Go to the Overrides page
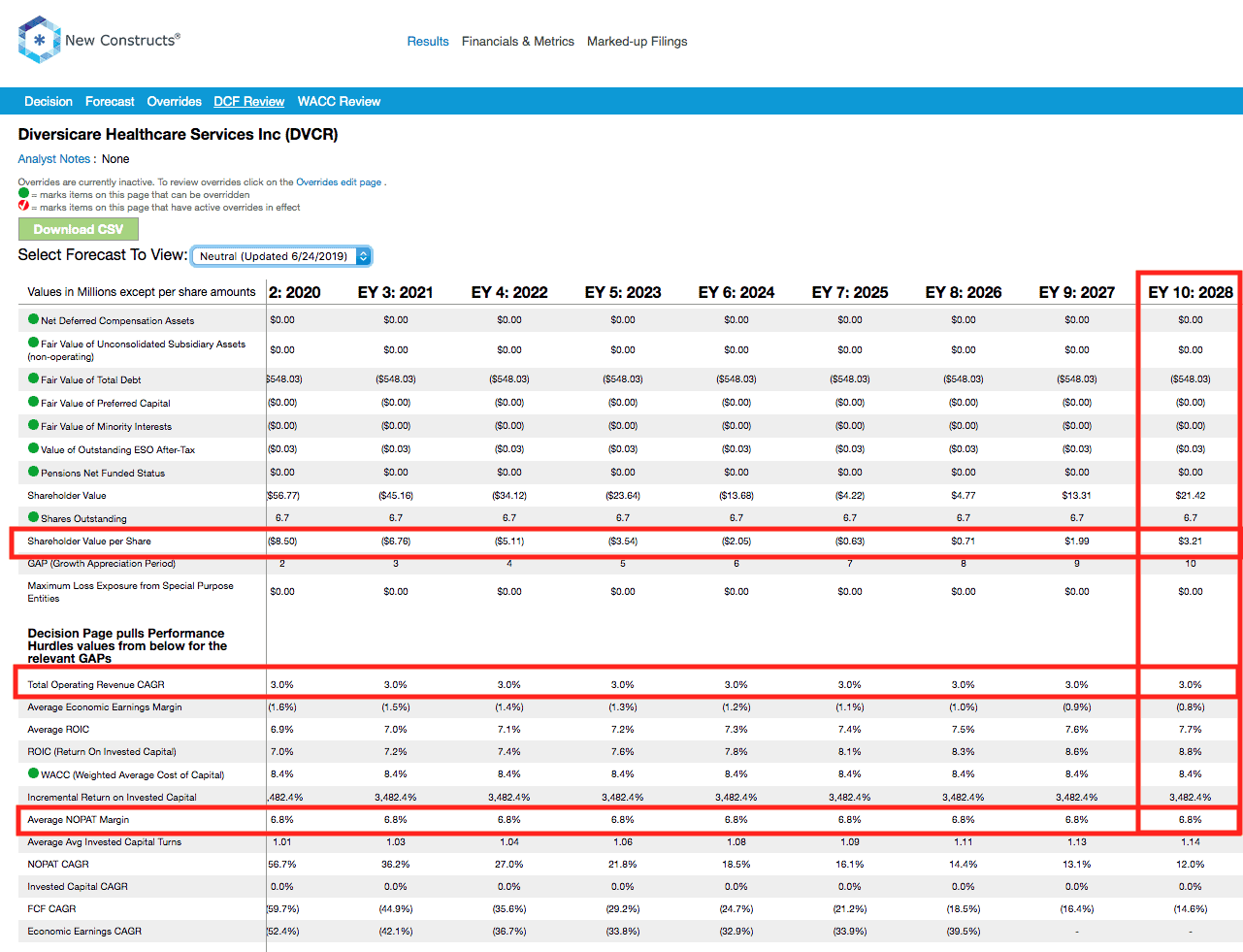1243x952 pixels. [175, 101]
